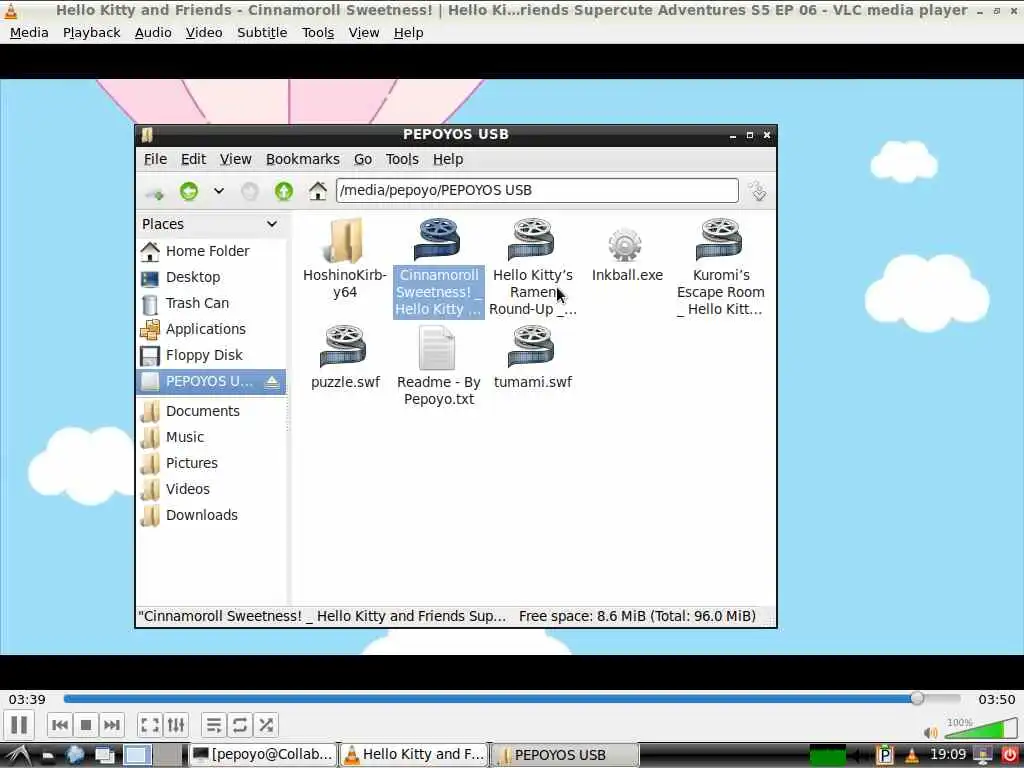Screen dimensions: 1024x768
Task: Open Applications in sidebar
Action: (210, 330)
